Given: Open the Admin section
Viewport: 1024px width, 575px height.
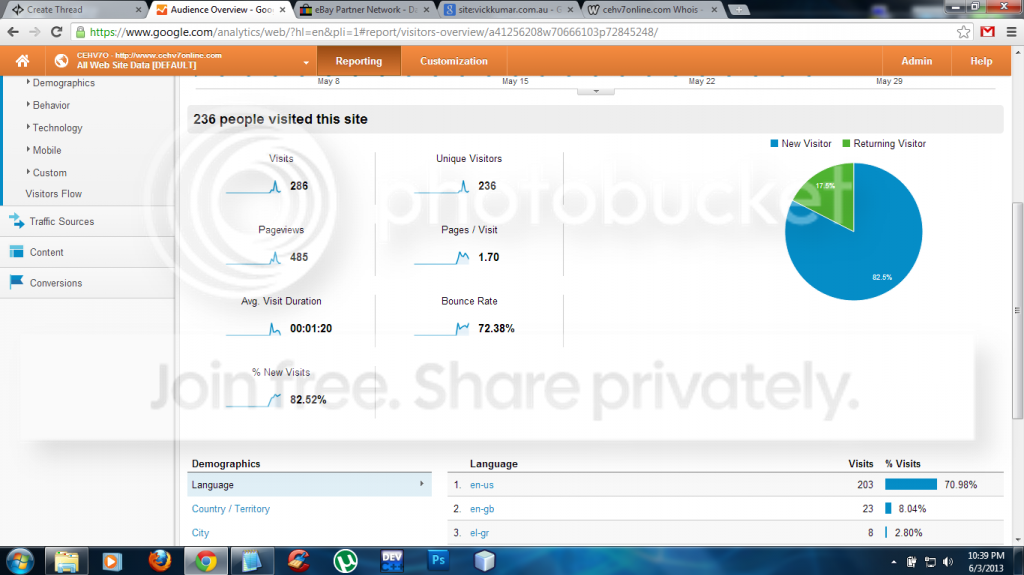Looking at the screenshot, I should [x=916, y=61].
